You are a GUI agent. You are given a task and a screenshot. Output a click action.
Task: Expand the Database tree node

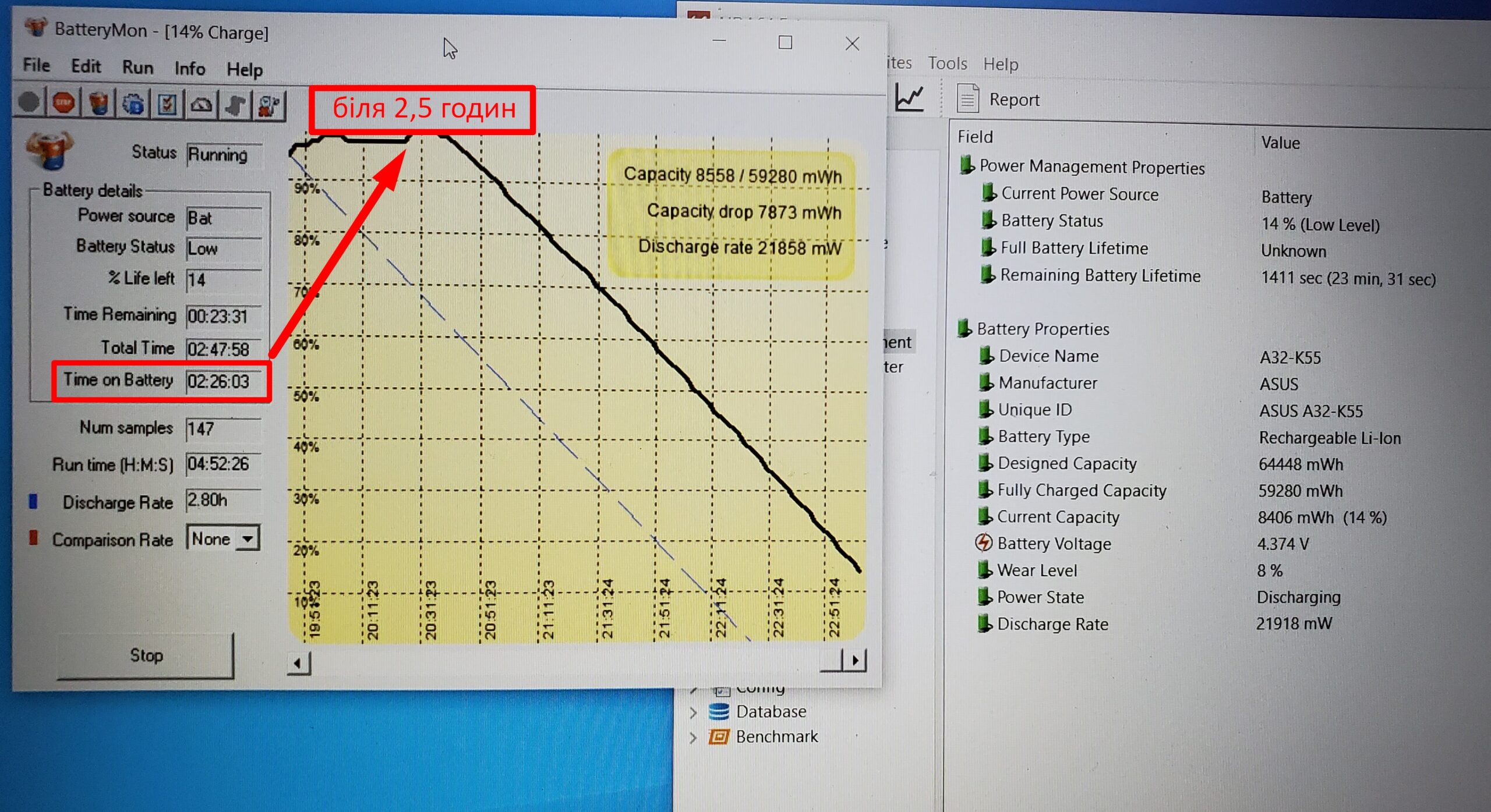(693, 712)
